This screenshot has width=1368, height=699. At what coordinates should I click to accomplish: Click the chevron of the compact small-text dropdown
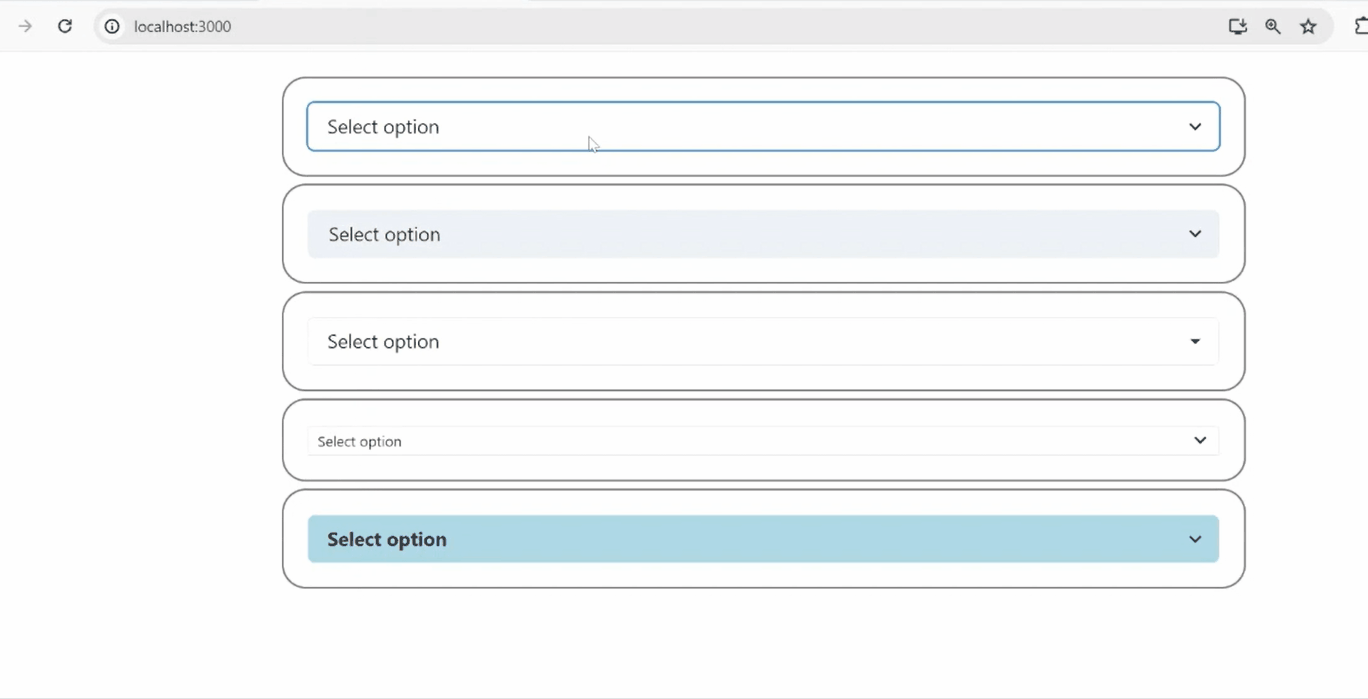point(1200,441)
